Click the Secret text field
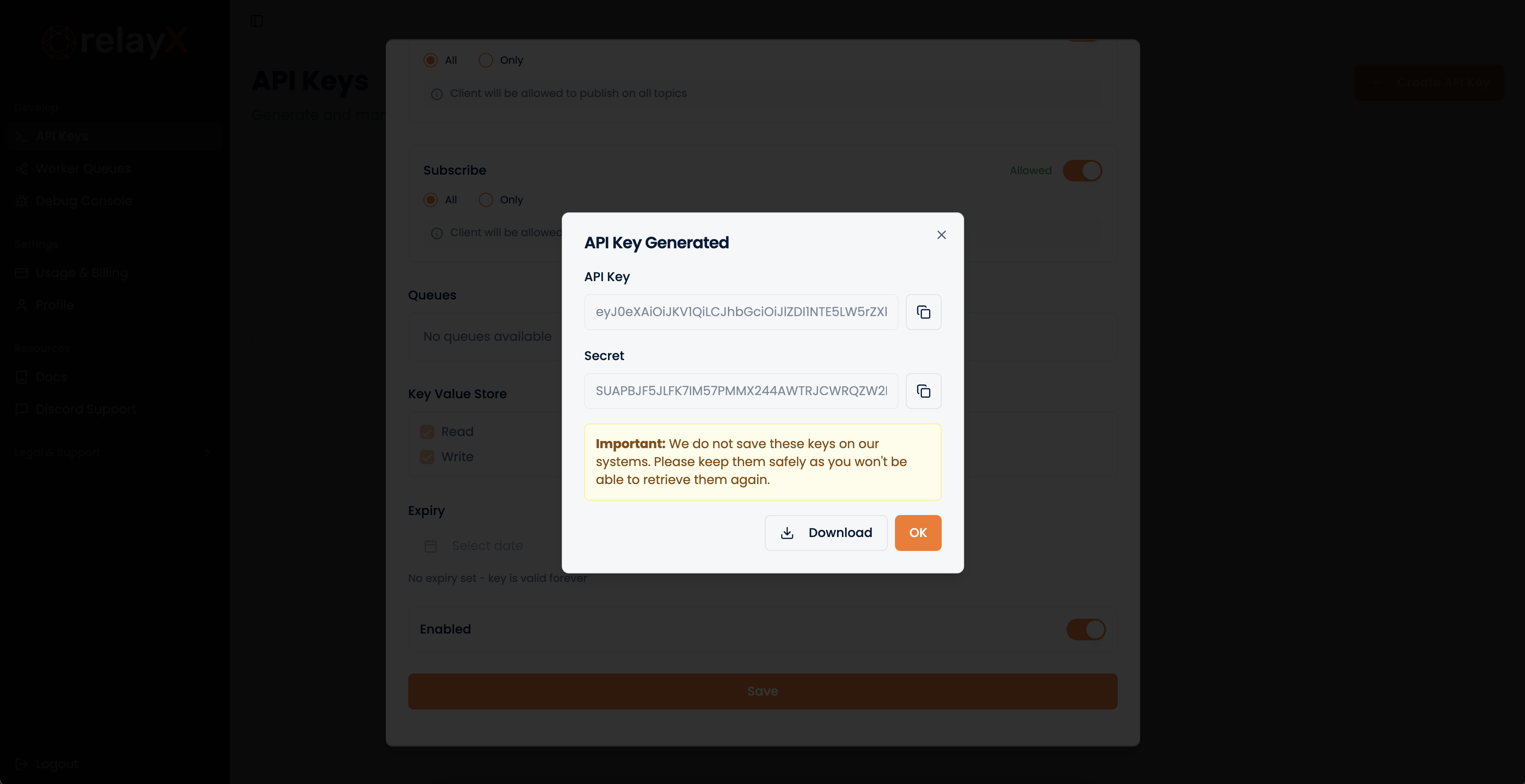Viewport: 1525px width, 784px height. 740,391
